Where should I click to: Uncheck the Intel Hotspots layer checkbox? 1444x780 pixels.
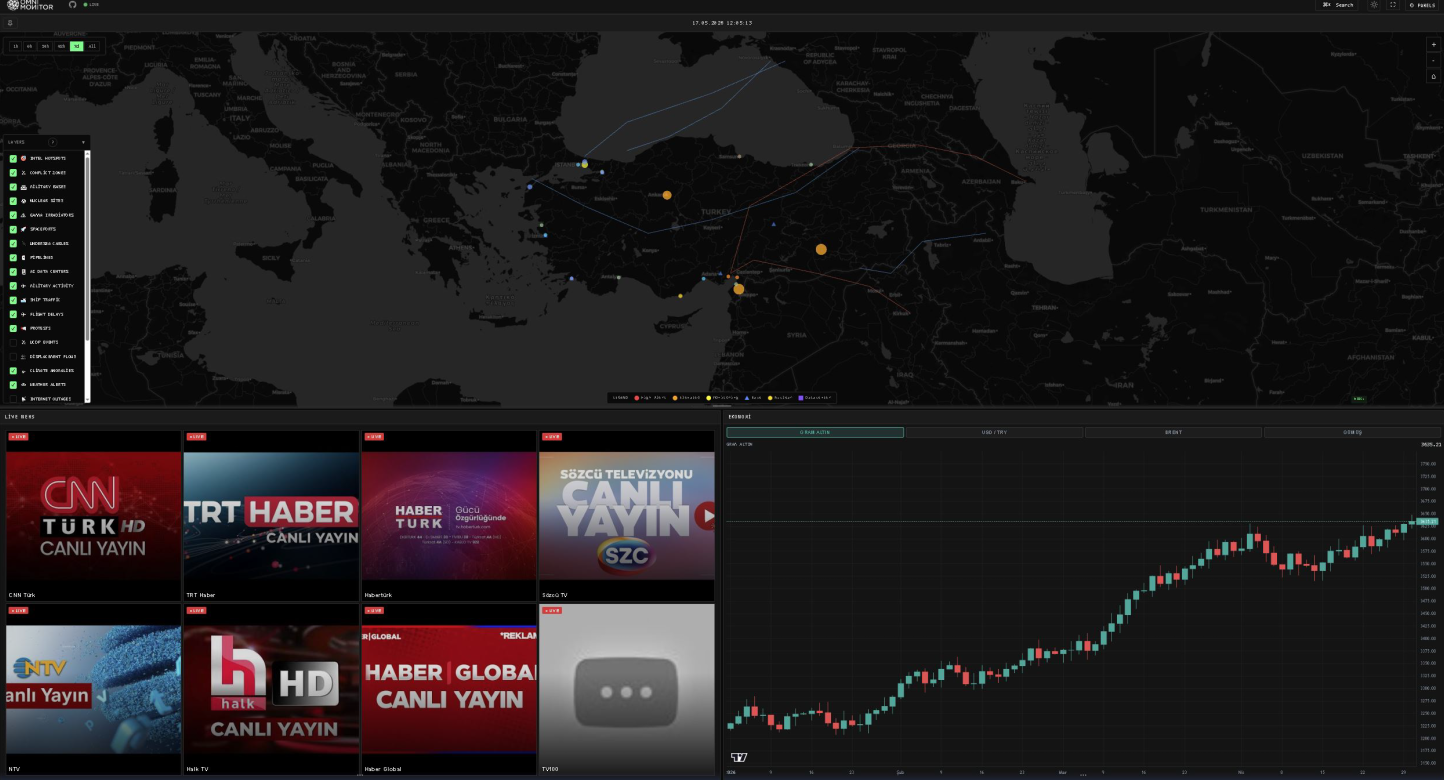13,159
